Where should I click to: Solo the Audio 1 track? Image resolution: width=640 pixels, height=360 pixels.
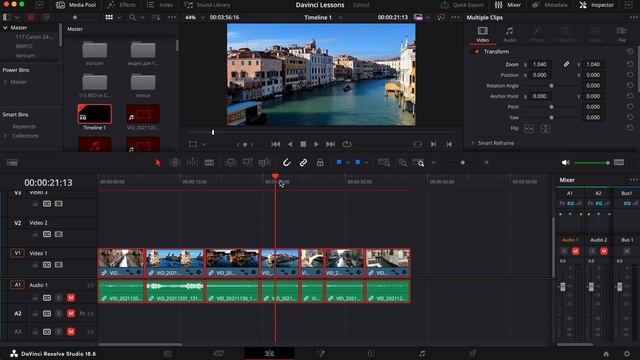[x=59, y=298]
